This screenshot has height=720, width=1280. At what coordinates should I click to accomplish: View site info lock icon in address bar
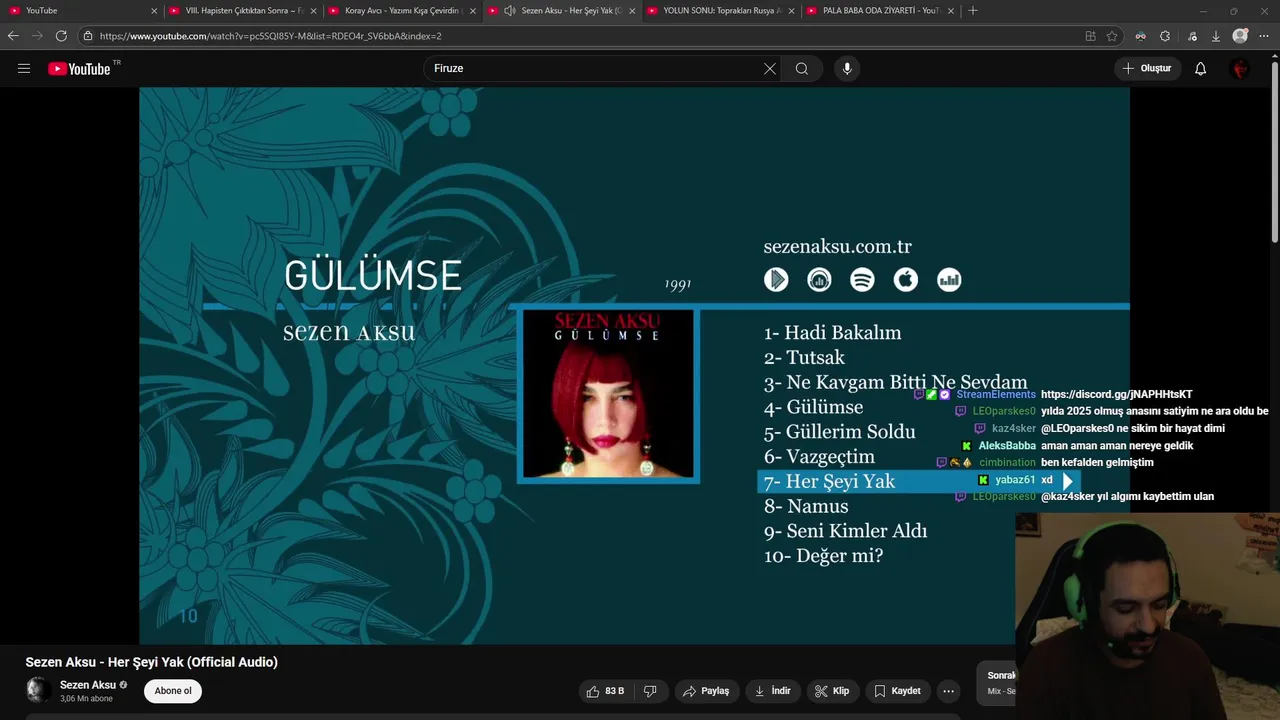point(88,36)
